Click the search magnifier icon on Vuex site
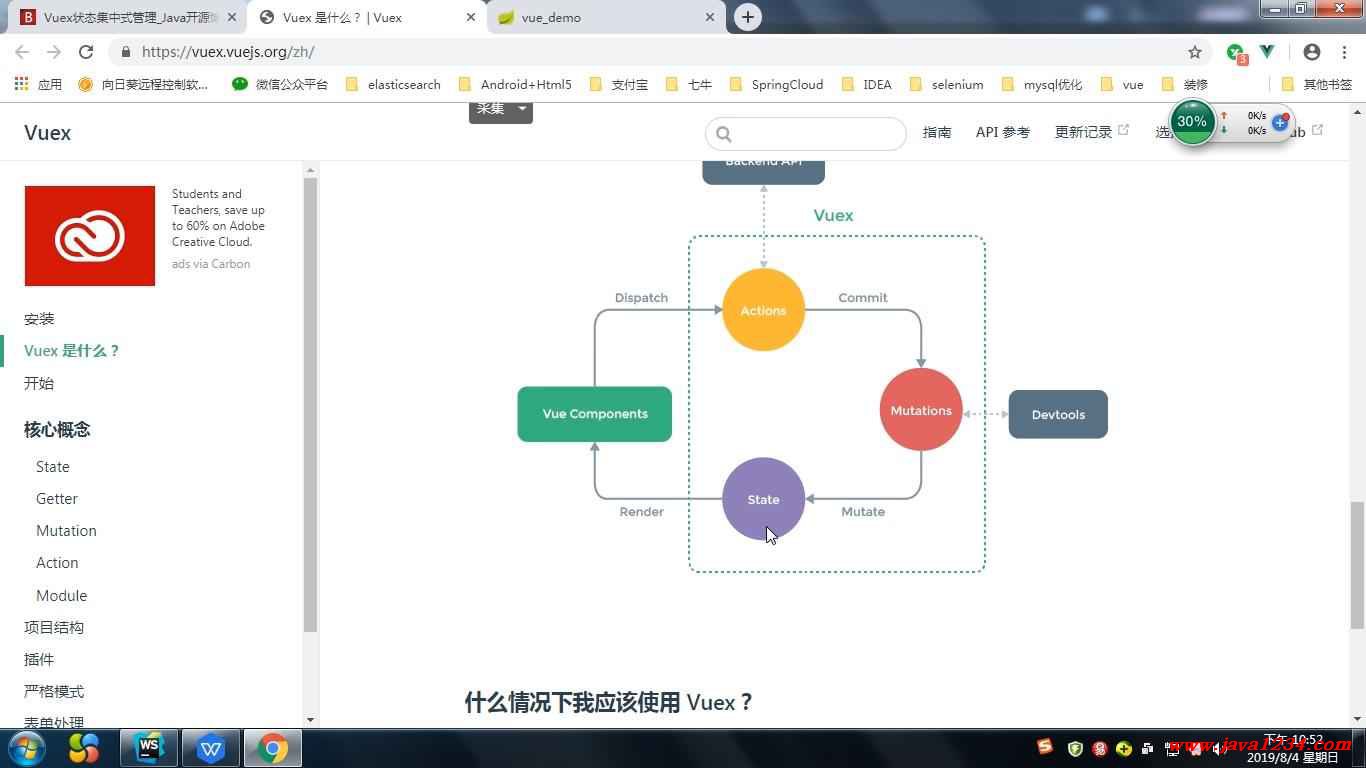 point(724,133)
